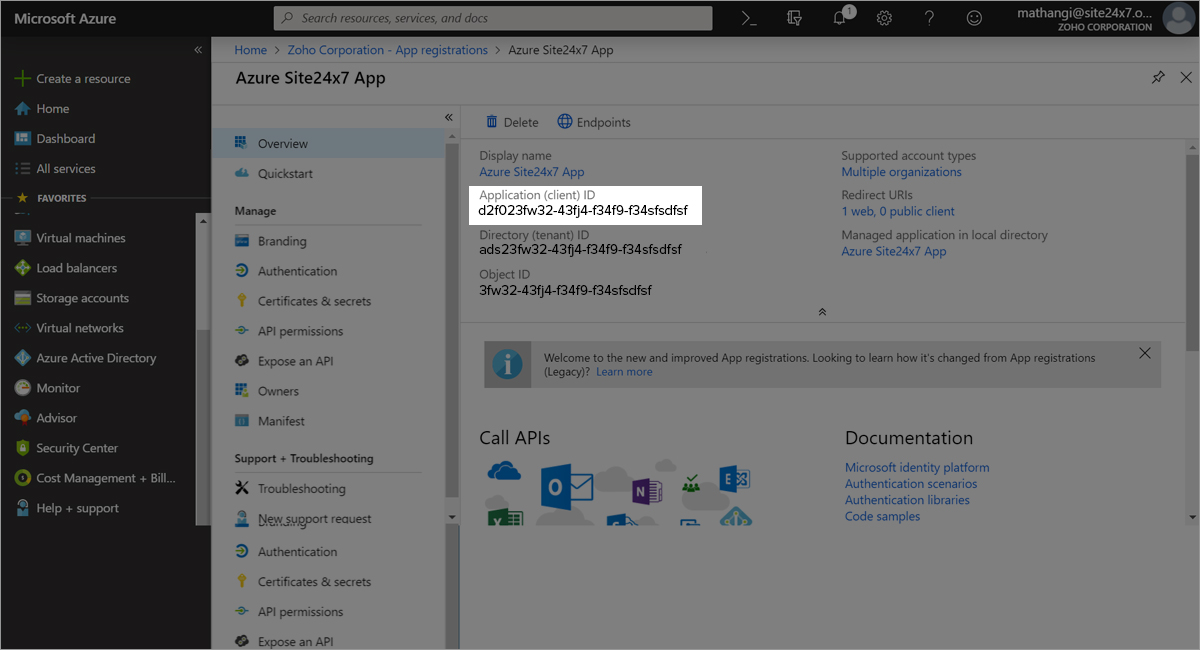Select the Overview menu item
Viewport: 1200px width, 650px height.
click(328, 143)
